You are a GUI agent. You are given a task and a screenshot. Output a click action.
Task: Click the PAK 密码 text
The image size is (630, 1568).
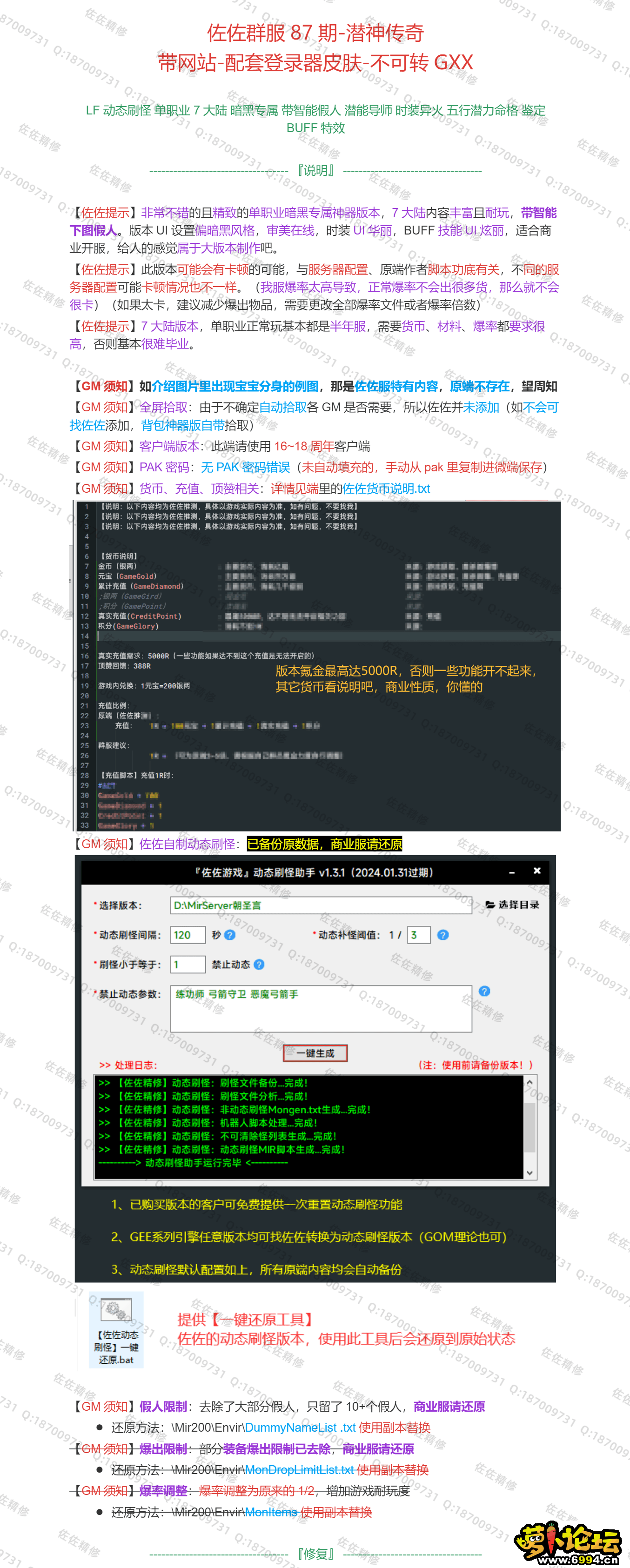pyautogui.click(x=164, y=468)
